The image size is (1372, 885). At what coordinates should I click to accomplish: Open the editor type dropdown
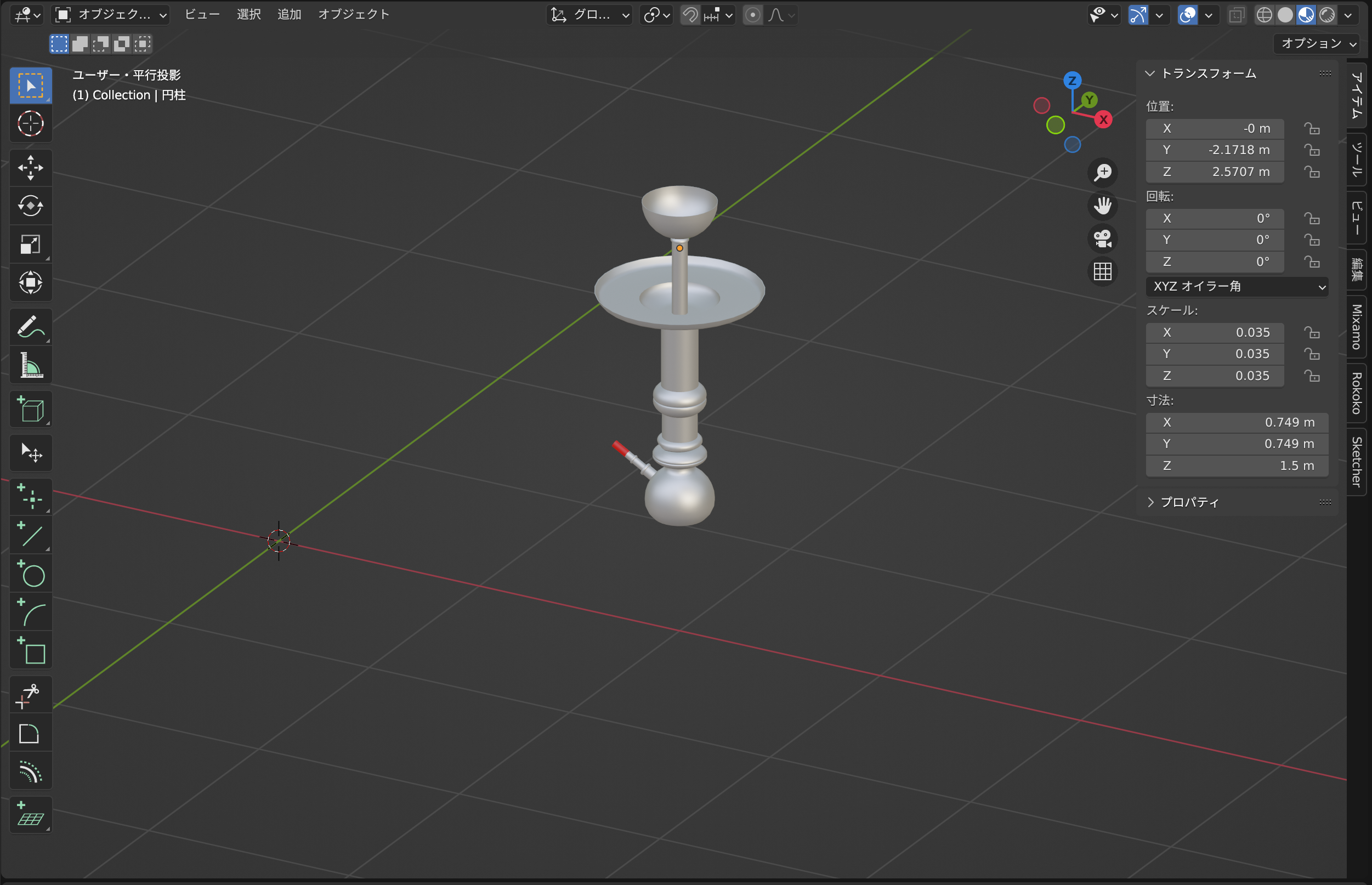[x=27, y=15]
